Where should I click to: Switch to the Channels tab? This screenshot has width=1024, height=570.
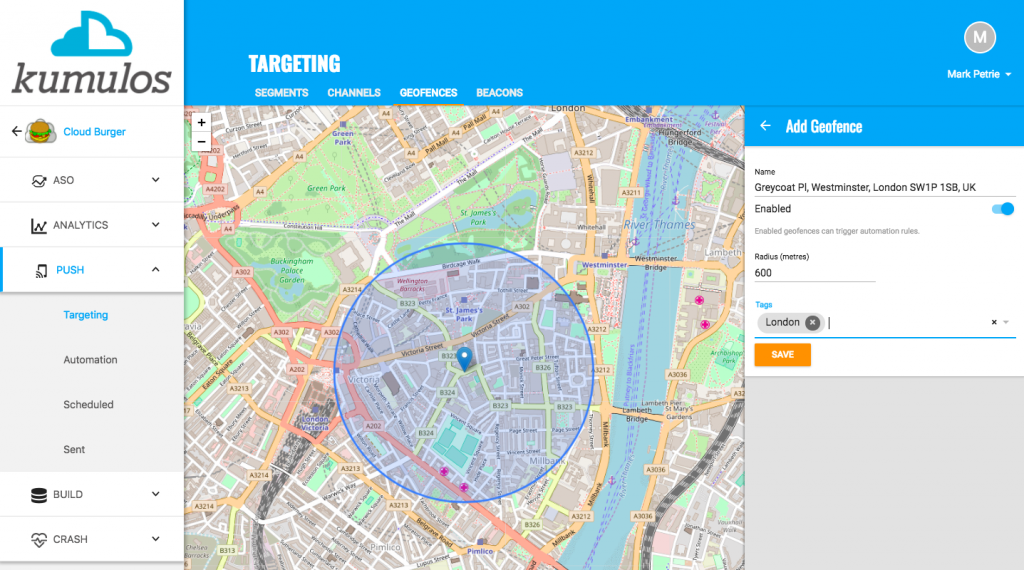click(354, 93)
